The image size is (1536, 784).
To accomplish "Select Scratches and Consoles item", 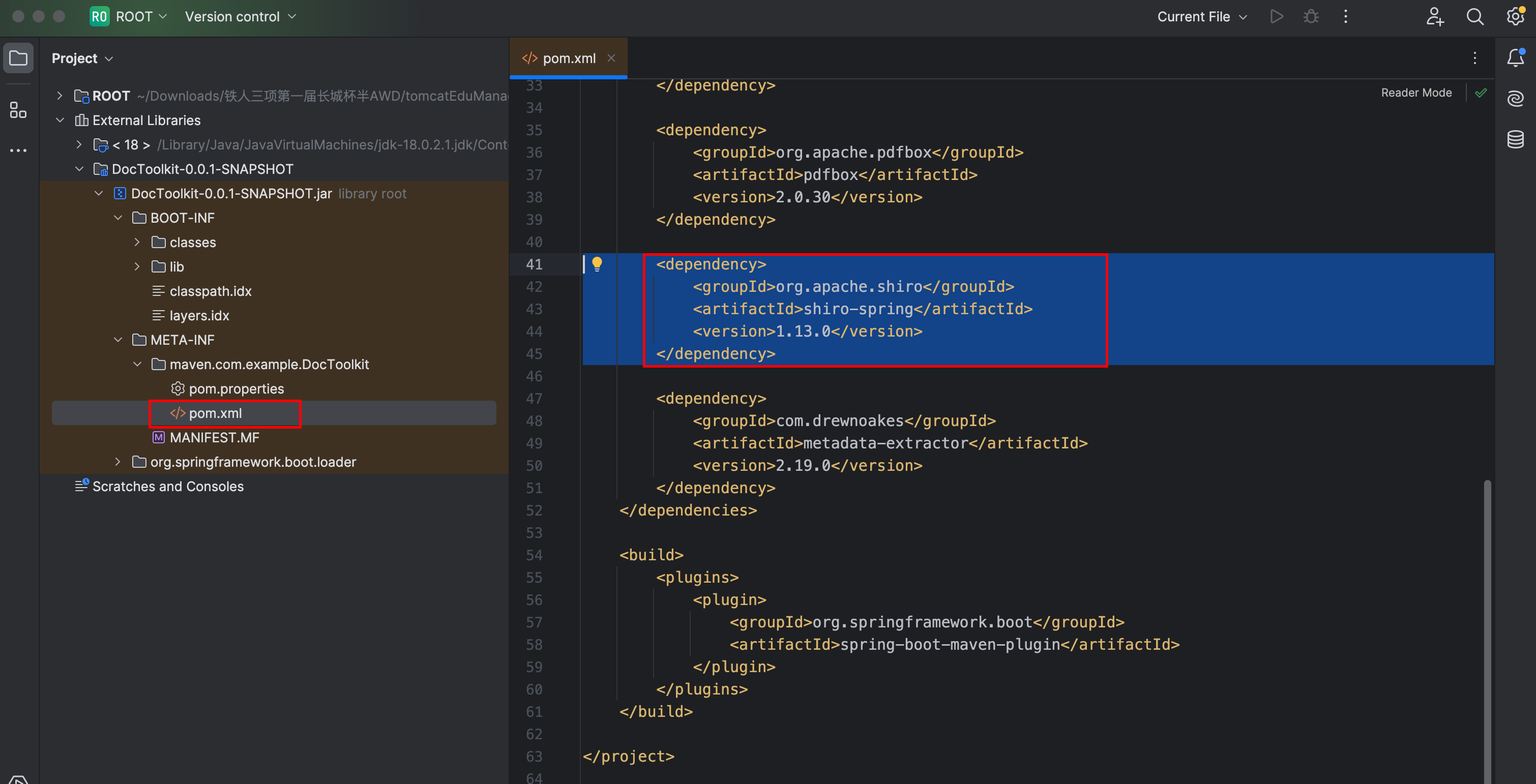I will tap(168, 486).
